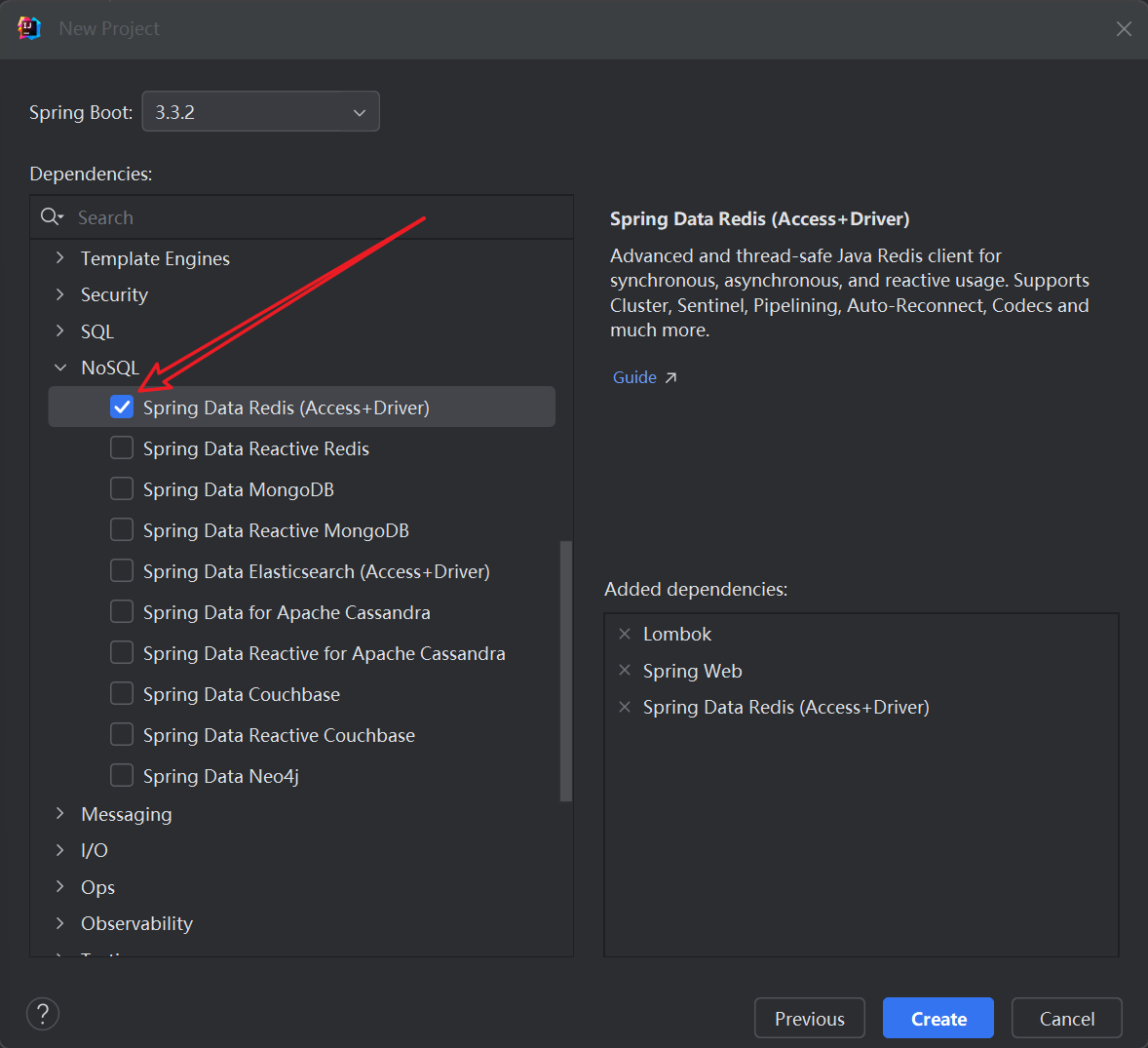Enable Spring Data Reactive for Apache Cassandra
Screen dimensions: 1148x1048
click(122, 652)
